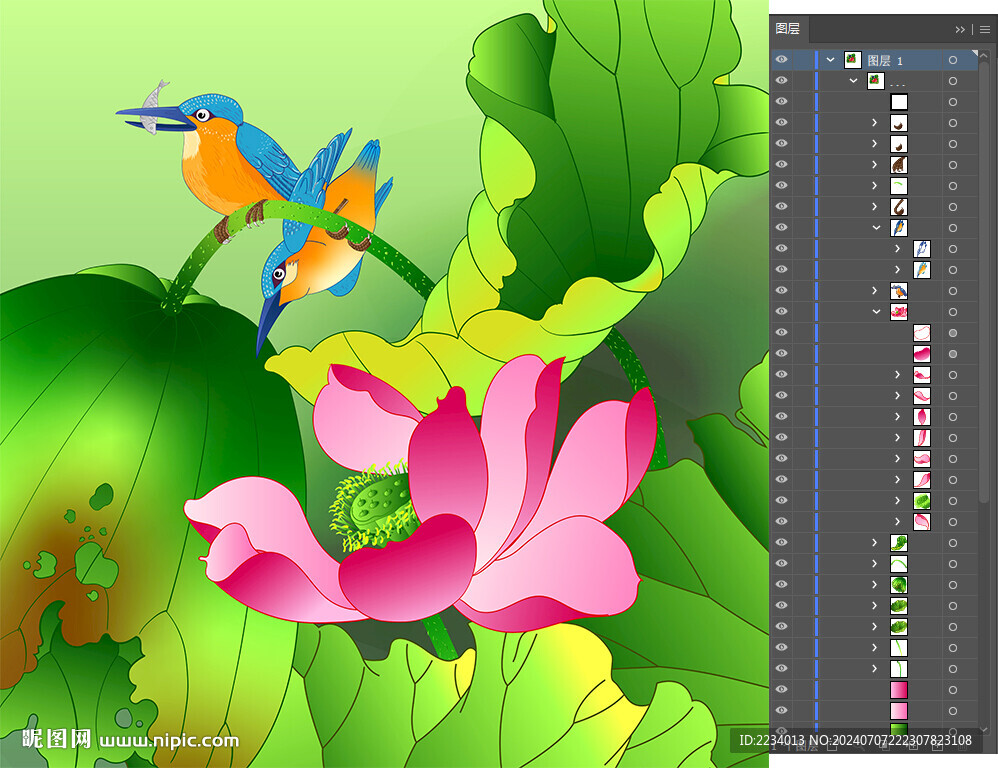This screenshot has width=998, height=768.
Task: Hide the brown claws cluster sublayer
Action: [782, 165]
